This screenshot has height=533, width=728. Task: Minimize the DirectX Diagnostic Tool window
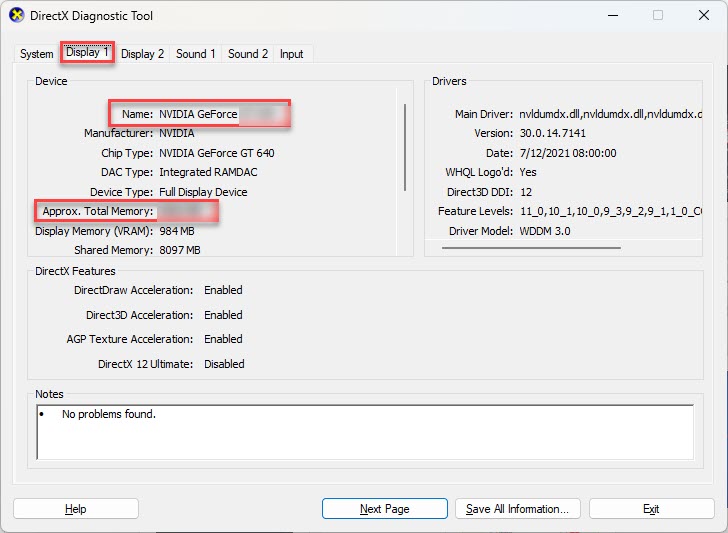611,16
